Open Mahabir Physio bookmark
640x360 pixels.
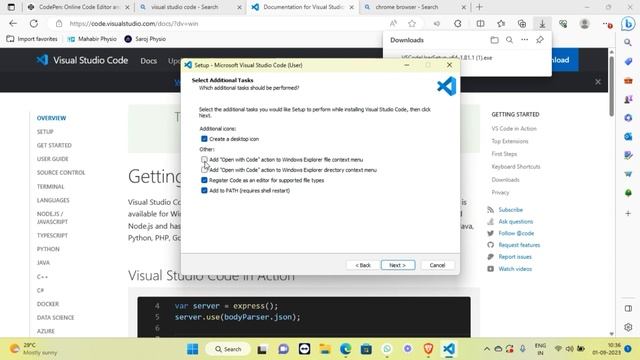[x=92, y=39]
